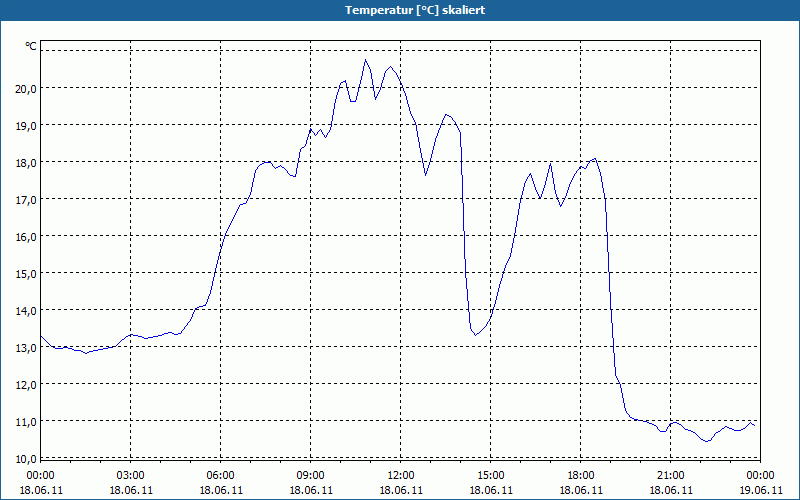Click the 19.06.11 date label
Viewport: 800px width, 500px height.
761,490
